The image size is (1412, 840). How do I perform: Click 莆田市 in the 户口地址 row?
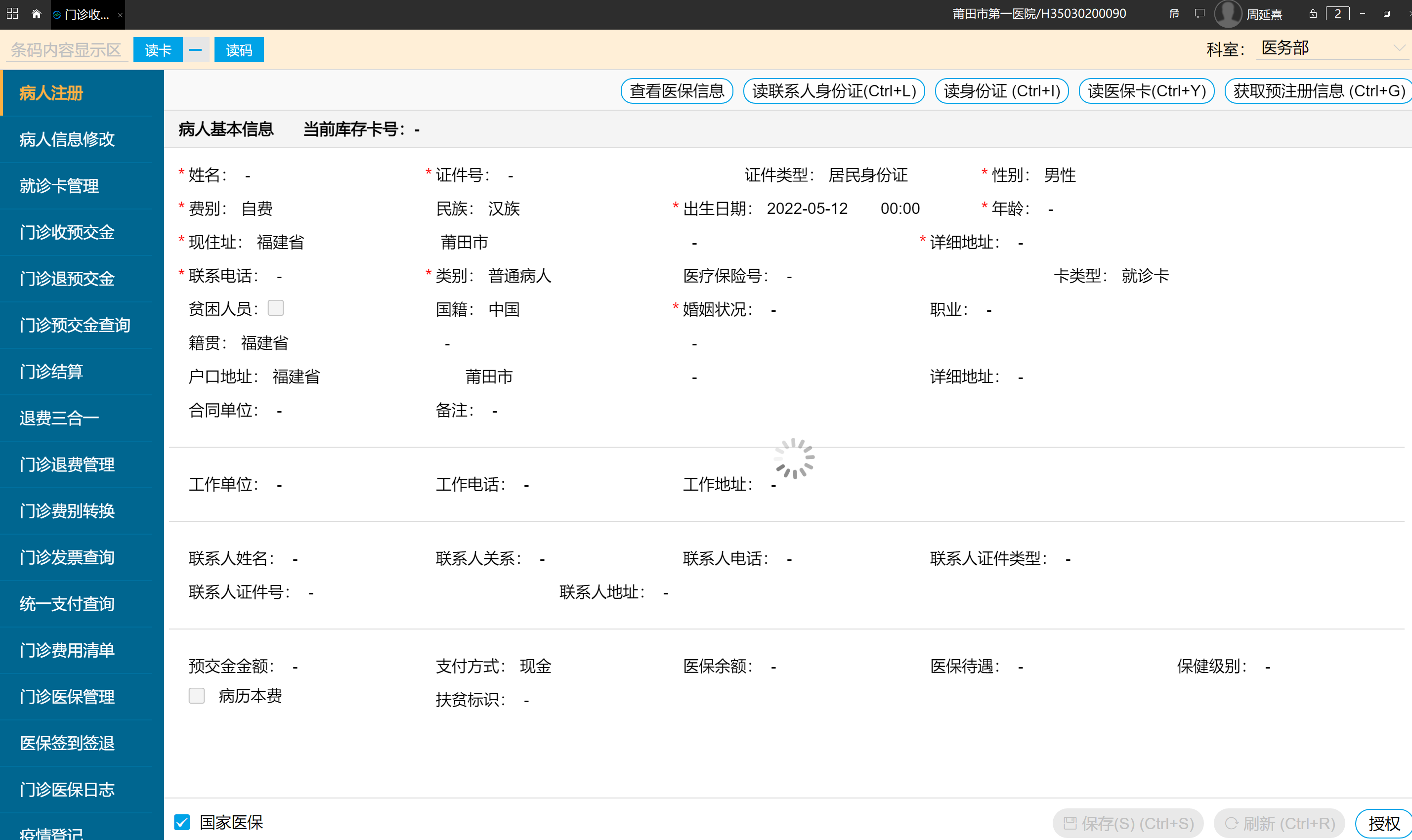(x=489, y=377)
